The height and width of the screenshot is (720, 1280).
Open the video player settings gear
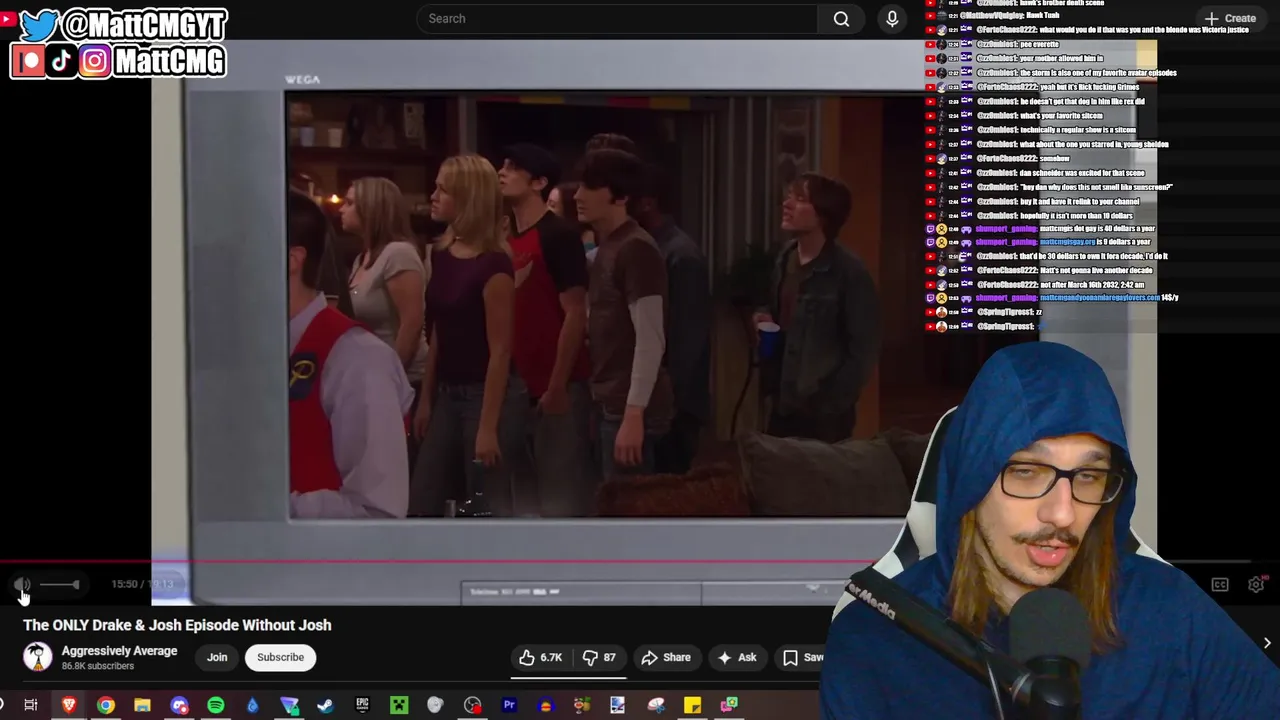point(1256,585)
